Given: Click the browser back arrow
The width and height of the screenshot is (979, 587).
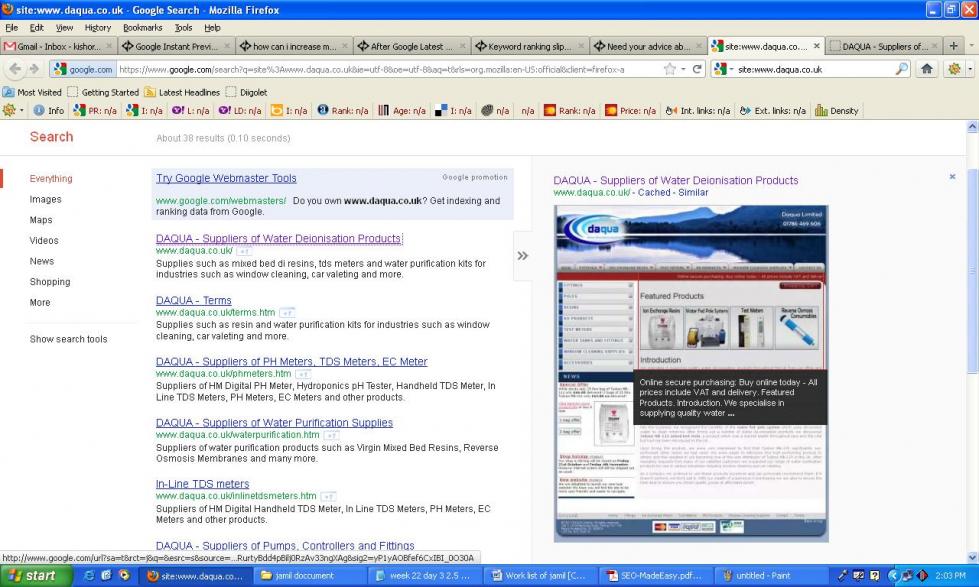Looking at the screenshot, I should [x=14, y=69].
